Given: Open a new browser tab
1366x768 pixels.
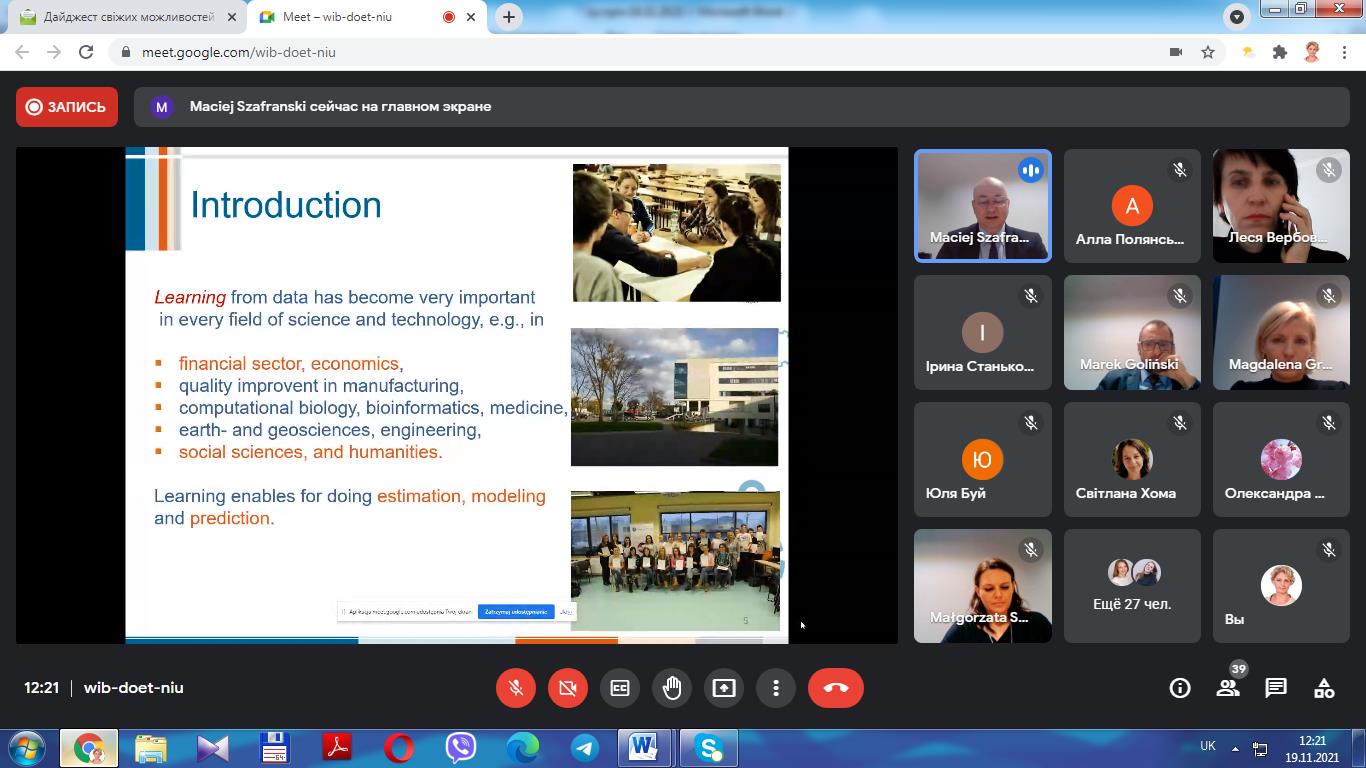Looking at the screenshot, I should click(509, 17).
